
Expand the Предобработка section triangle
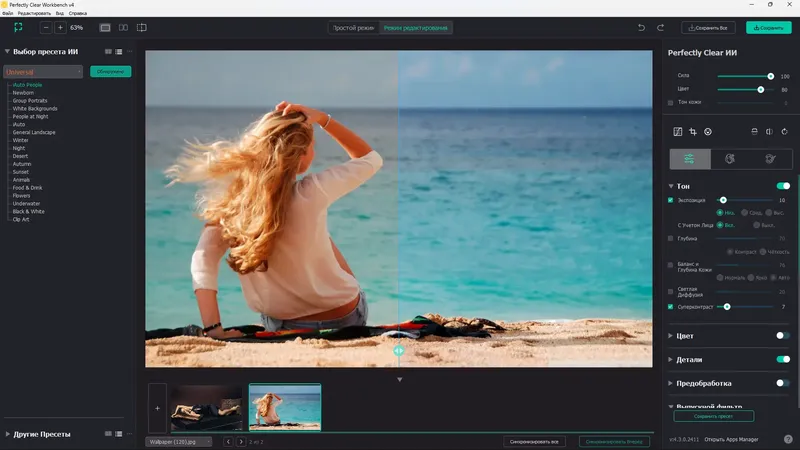(x=670, y=383)
